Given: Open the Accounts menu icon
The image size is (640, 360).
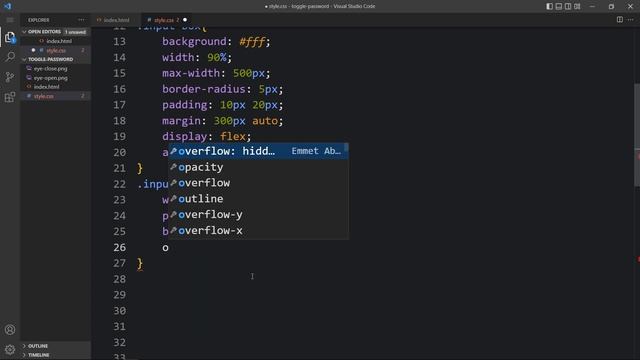Looking at the screenshot, I should point(10,329).
